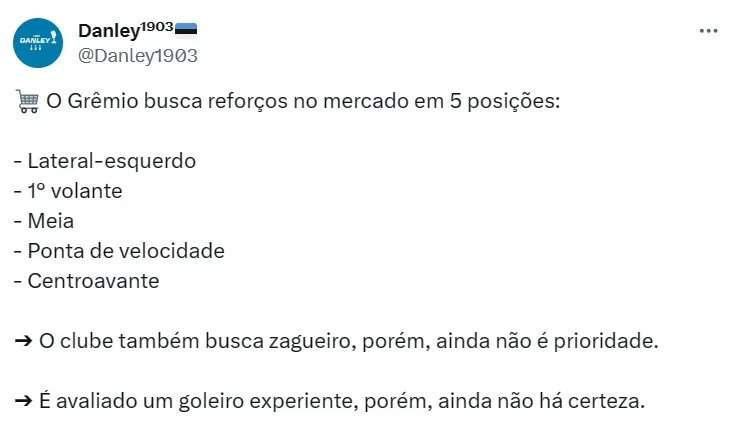734x434 pixels.
Task: Open the @Danley1903 handle link
Action: [x=137, y=56]
